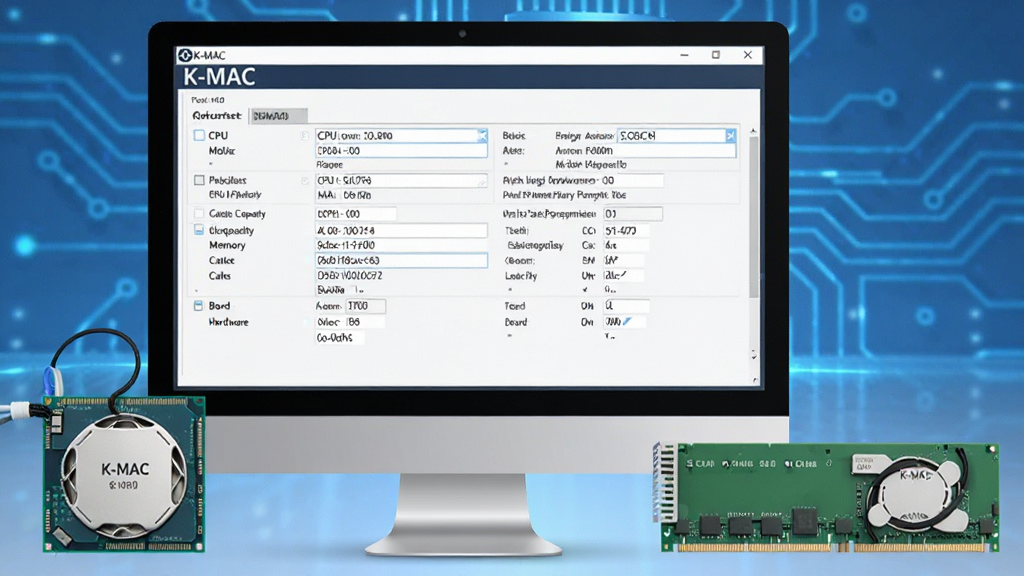Click the K-MAC logo icon in title bar

185,56
